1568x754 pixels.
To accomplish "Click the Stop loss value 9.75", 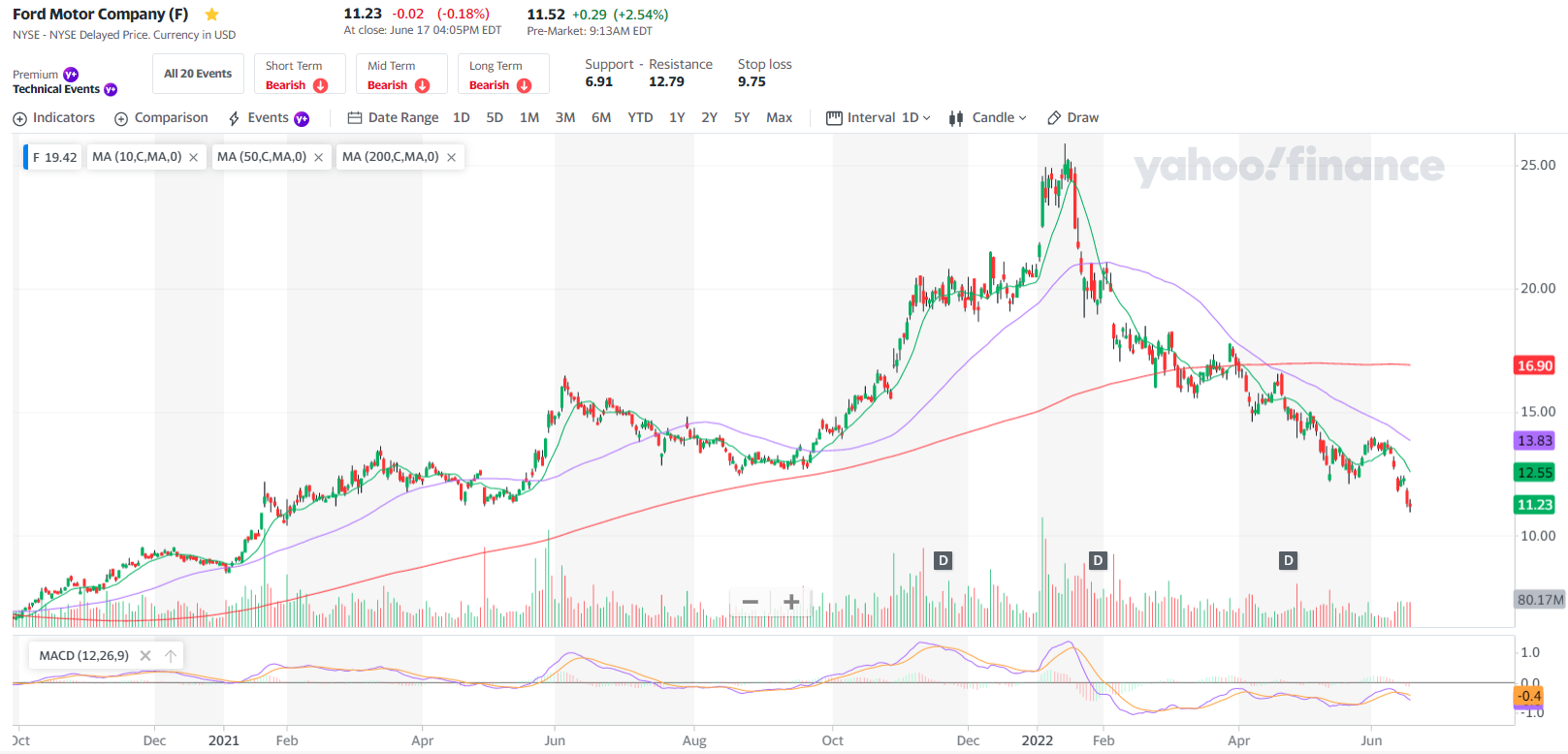I will pos(752,82).
